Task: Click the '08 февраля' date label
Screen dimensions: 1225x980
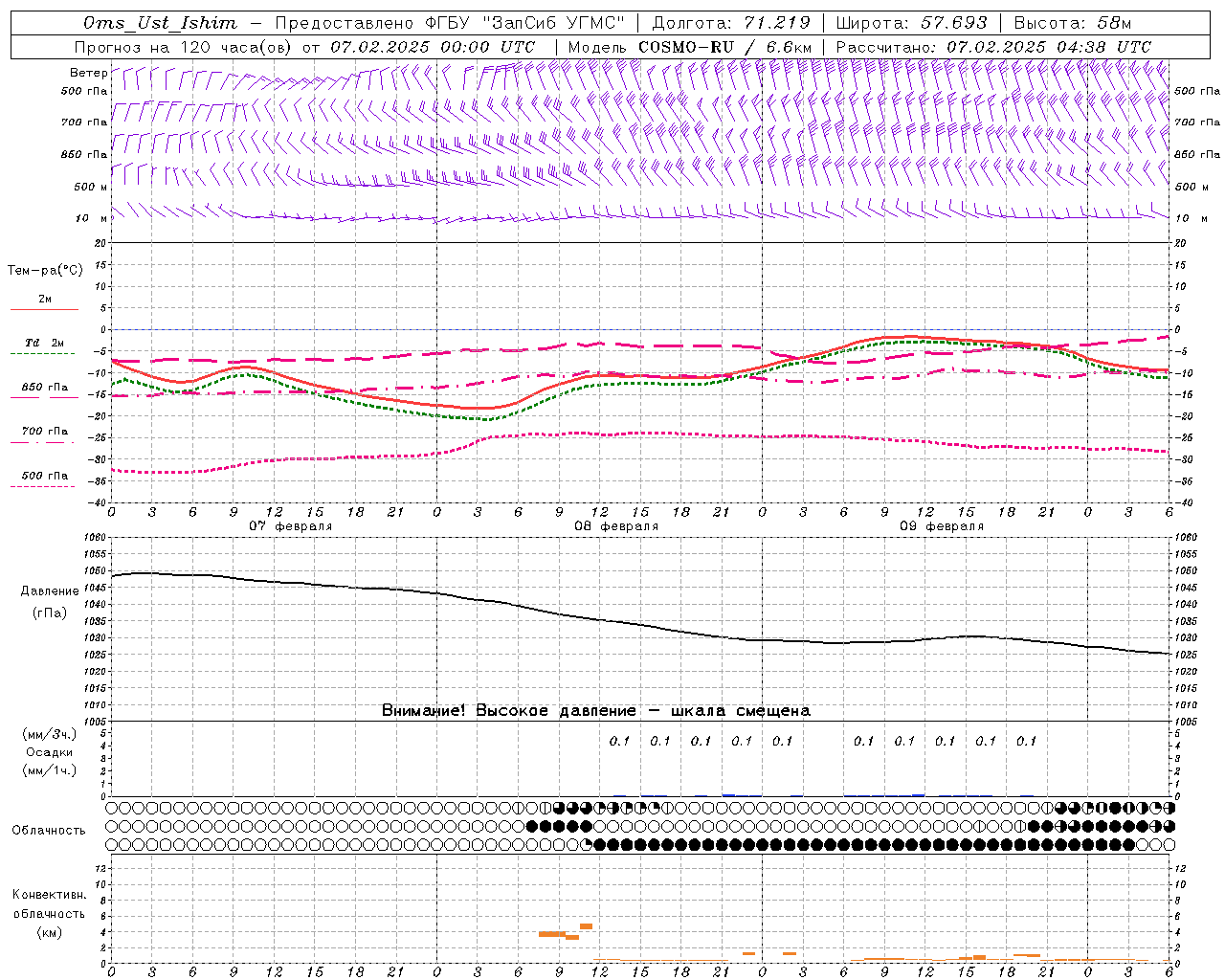Action: click(616, 526)
